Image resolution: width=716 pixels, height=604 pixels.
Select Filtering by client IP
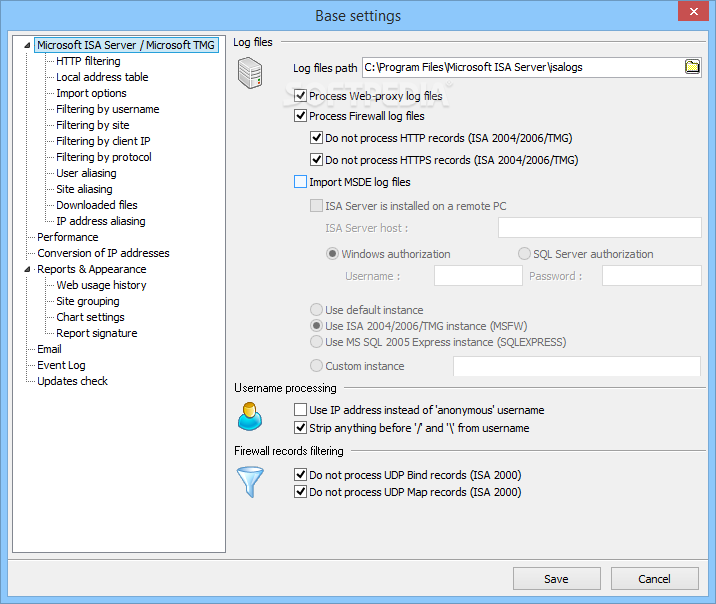tap(103, 141)
